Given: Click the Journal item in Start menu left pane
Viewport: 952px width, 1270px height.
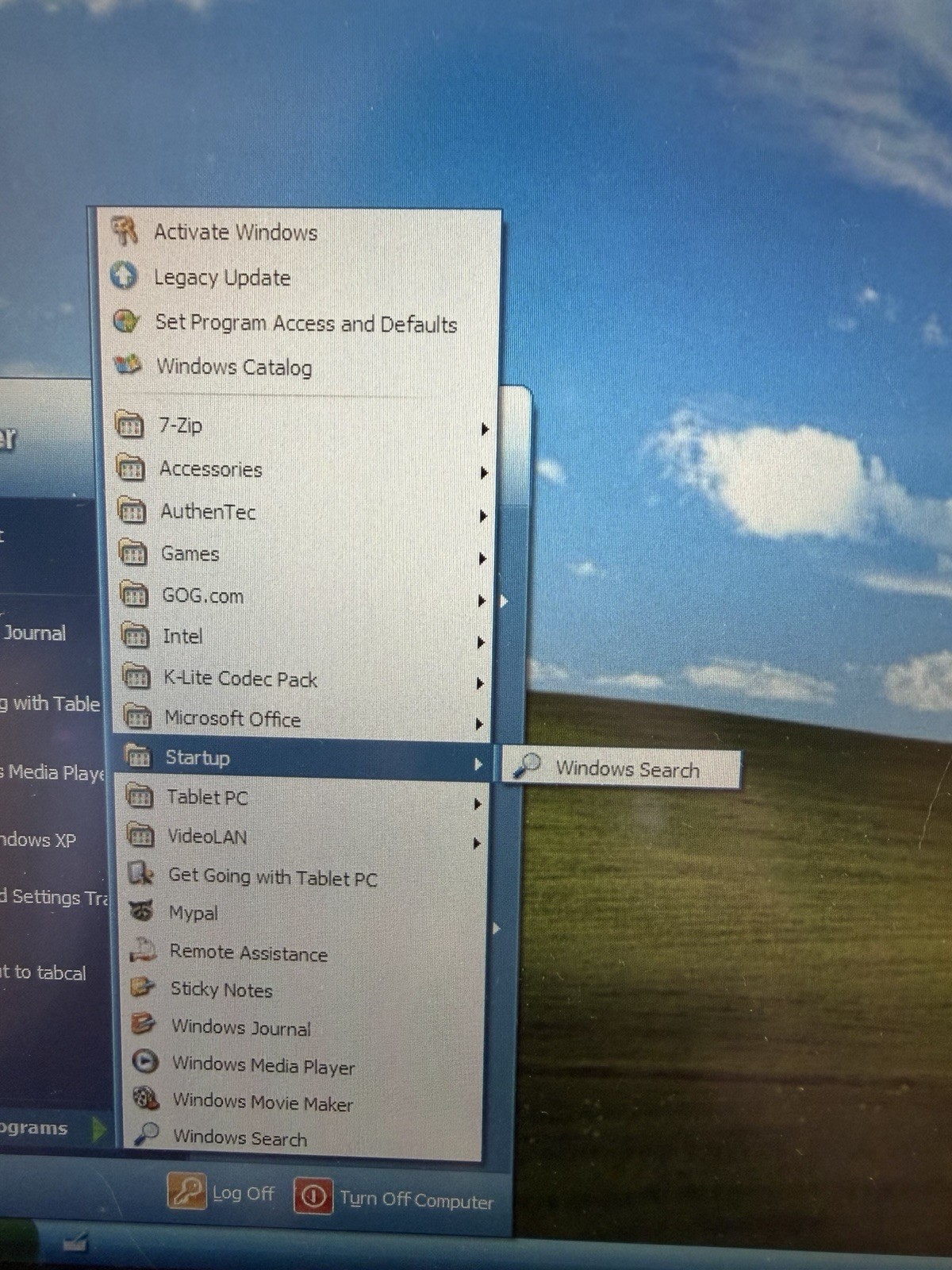Looking at the screenshot, I should [x=33, y=633].
